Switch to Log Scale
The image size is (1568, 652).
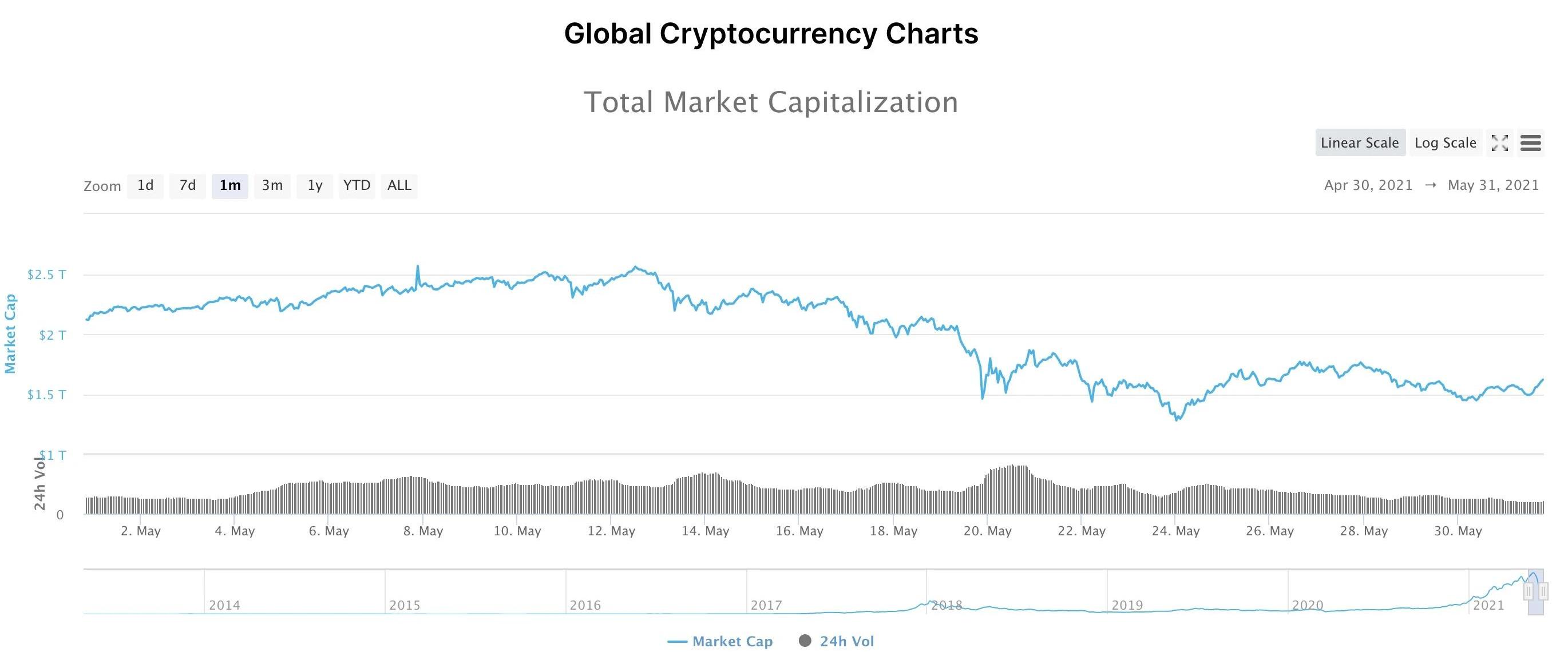[1445, 143]
